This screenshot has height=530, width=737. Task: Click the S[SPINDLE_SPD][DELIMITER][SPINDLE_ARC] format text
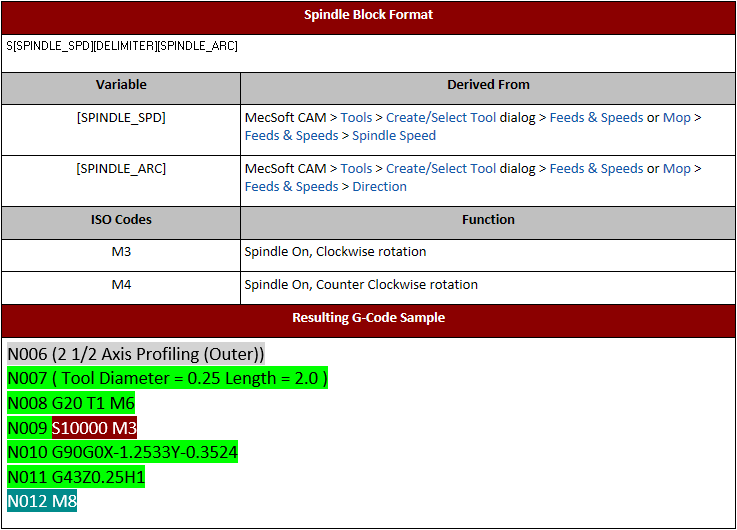click(122, 46)
